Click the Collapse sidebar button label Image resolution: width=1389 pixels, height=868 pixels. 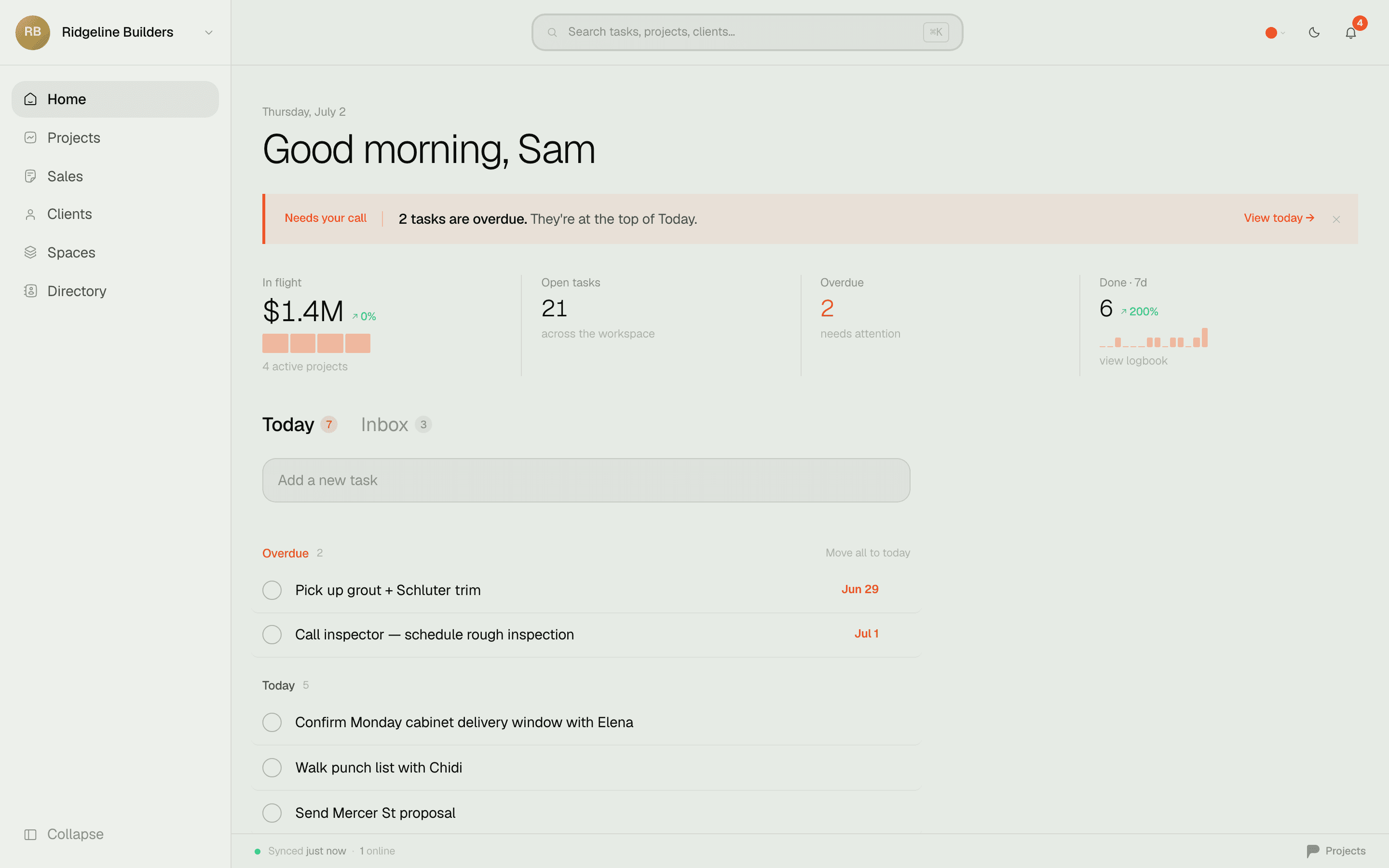click(x=75, y=834)
